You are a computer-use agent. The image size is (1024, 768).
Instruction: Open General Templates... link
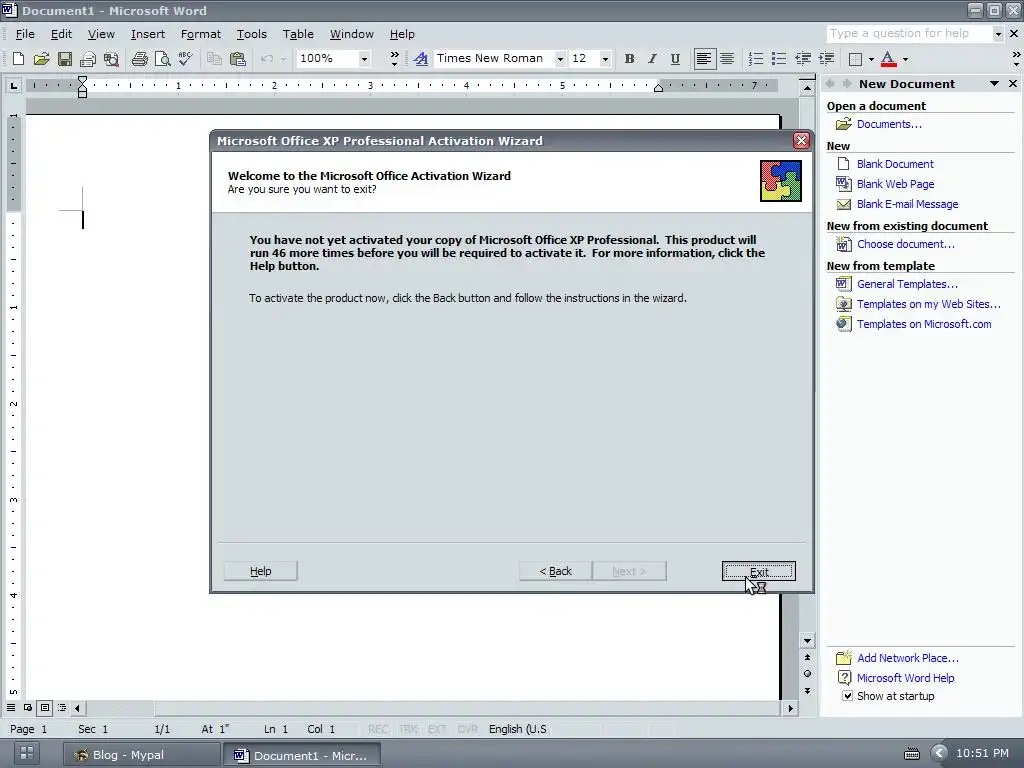click(x=907, y=284)
